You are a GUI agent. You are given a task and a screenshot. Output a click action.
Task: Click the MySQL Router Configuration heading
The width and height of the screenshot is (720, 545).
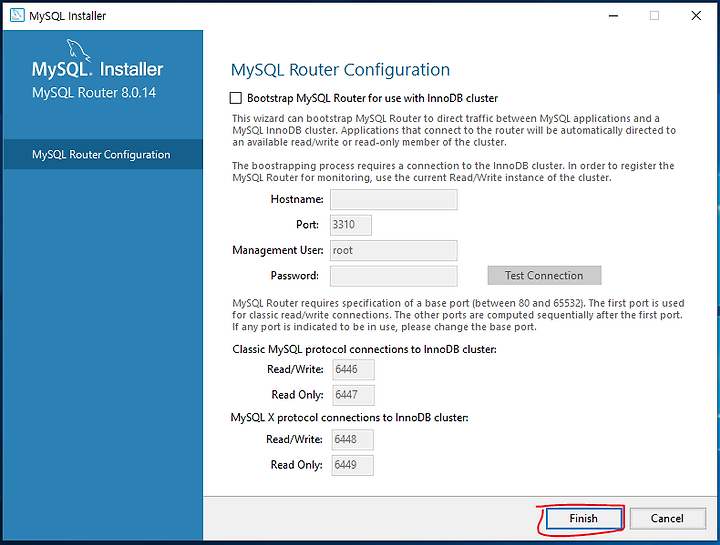(x=340, y=70)
